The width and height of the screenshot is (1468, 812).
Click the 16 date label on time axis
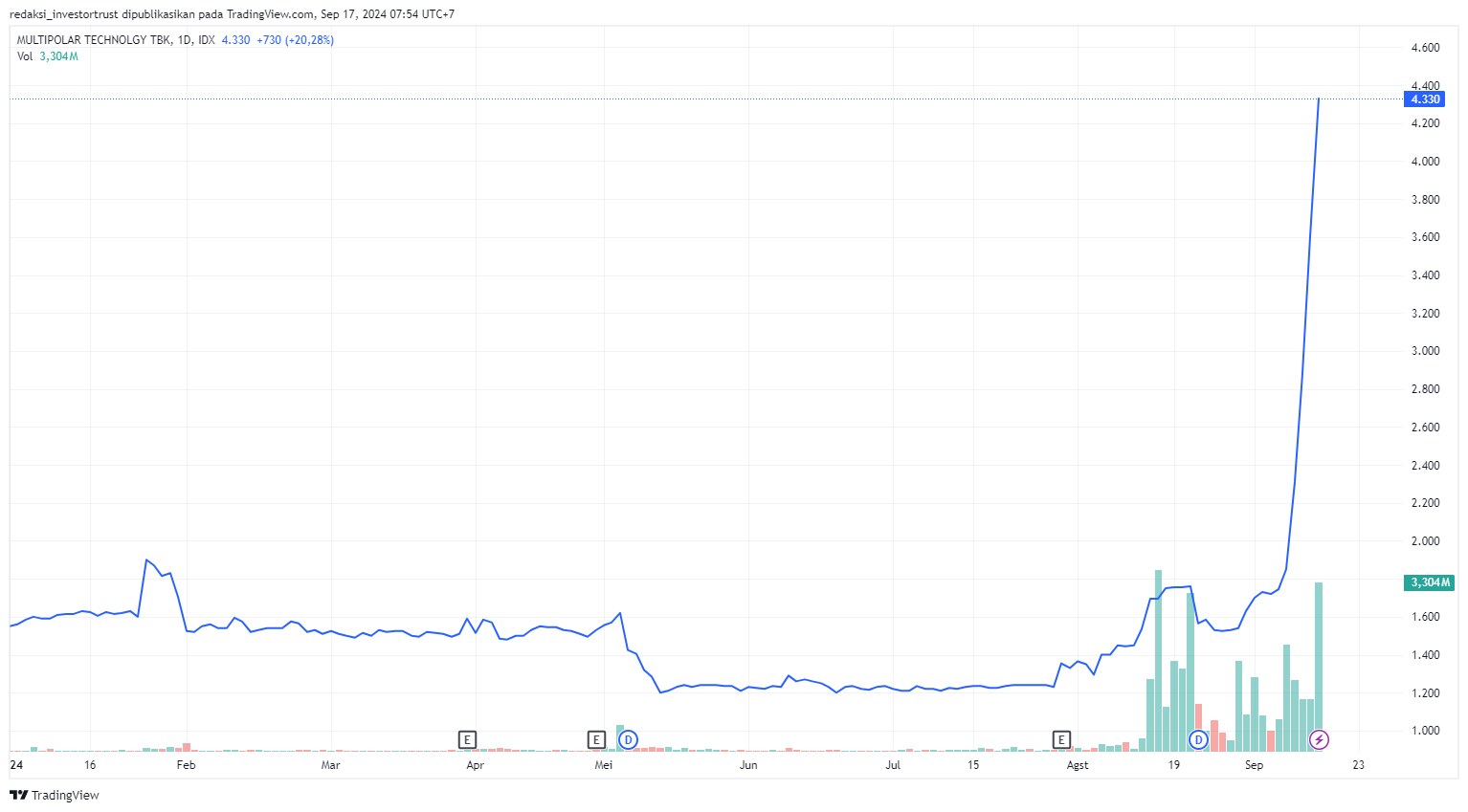pyautogui.click(x=90, y=765)
